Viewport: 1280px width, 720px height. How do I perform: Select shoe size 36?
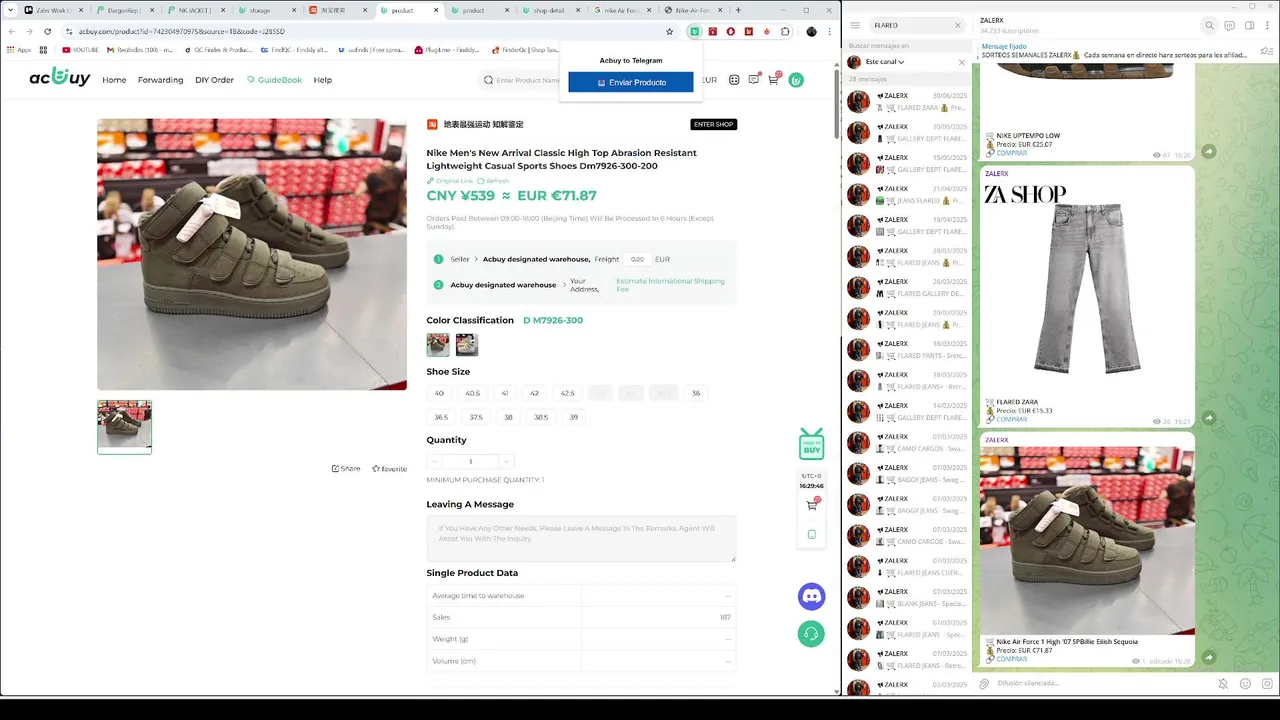coord(696,393)
